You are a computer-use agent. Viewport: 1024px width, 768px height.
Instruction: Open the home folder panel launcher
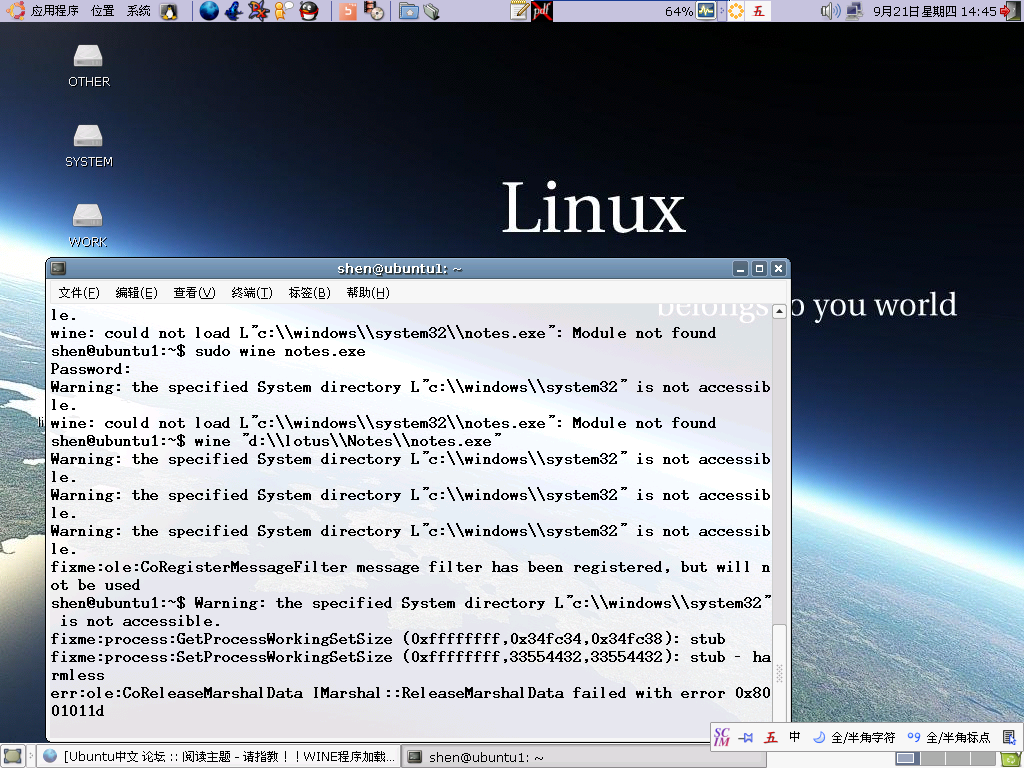click(x=409, y=10)
